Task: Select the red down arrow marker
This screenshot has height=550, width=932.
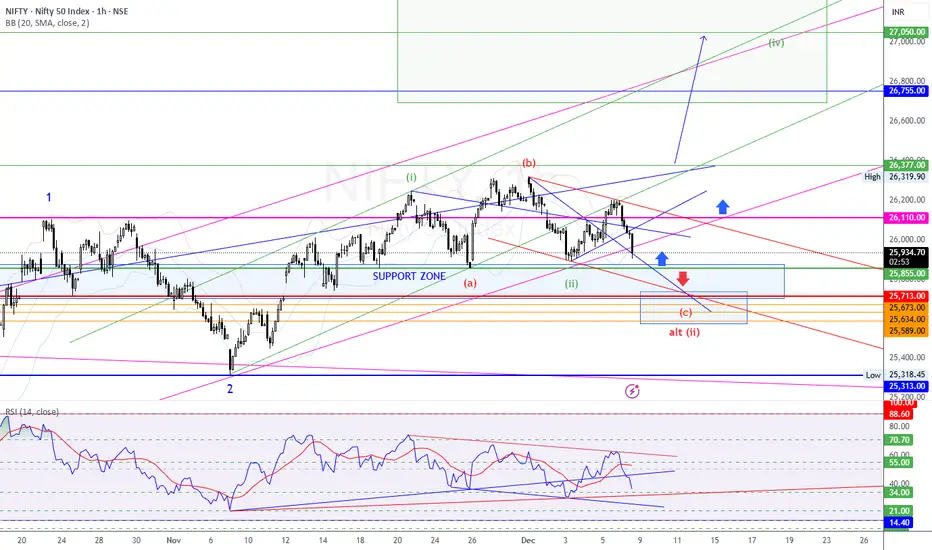Action: click(x=682, y=278)
